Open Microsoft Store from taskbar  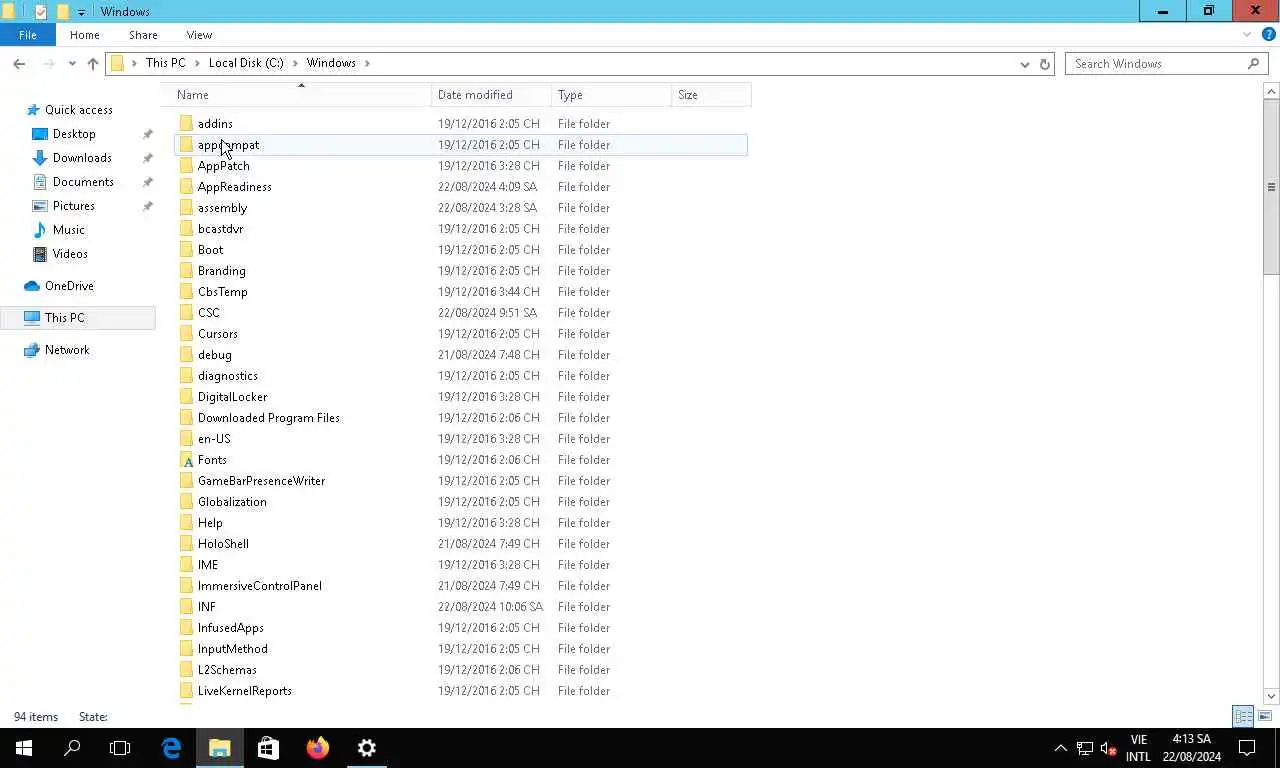[268, 748]
